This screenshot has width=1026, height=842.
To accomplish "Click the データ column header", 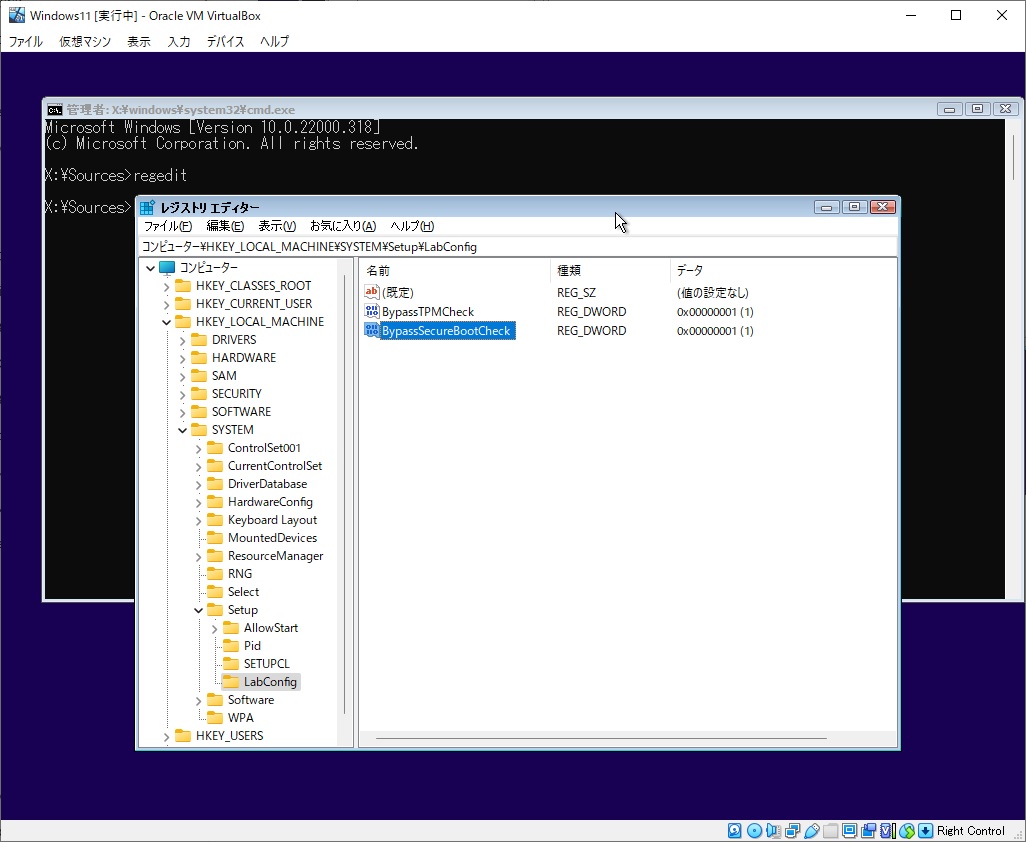I will 783,270.
